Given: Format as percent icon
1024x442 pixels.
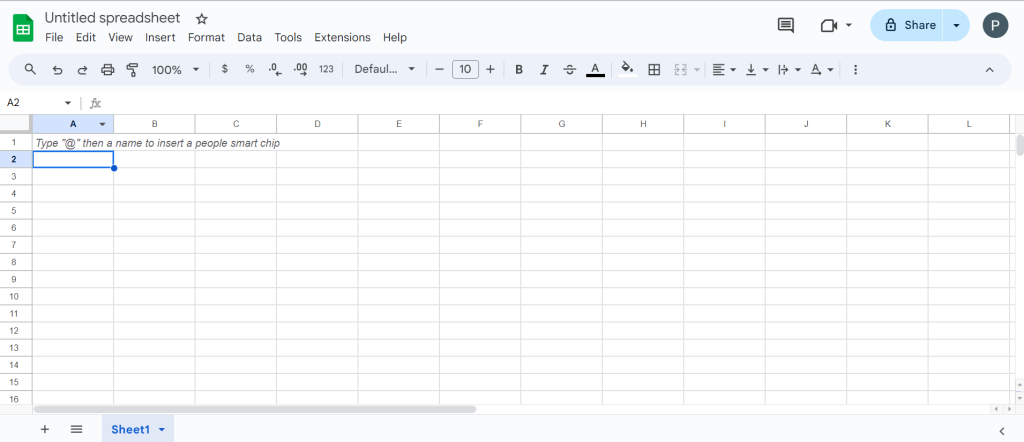Looking at the screenshot, I should [x=249, y=69].
